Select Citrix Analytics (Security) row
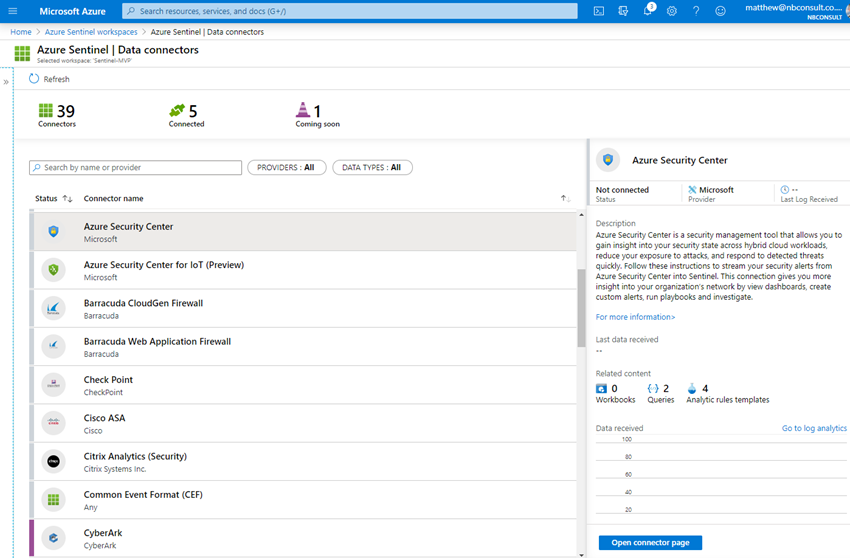Viewport: 850px width, 558px height. click(302, 462)
